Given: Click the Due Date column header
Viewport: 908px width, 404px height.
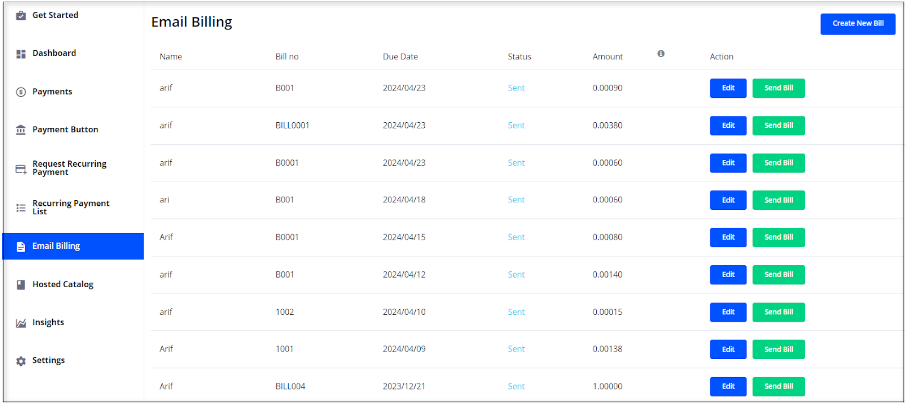Looking at the screenshot, I should 400,57.
